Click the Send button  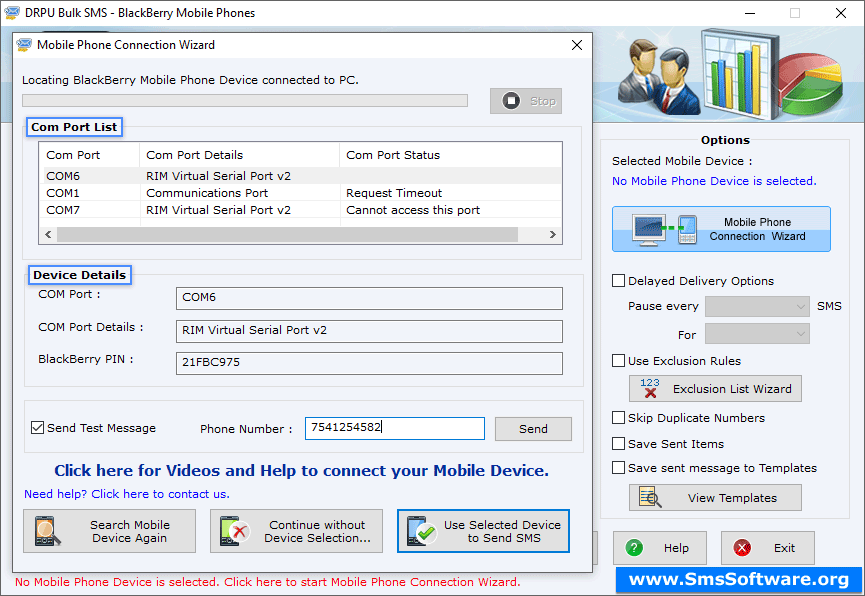tap(533, 429)
